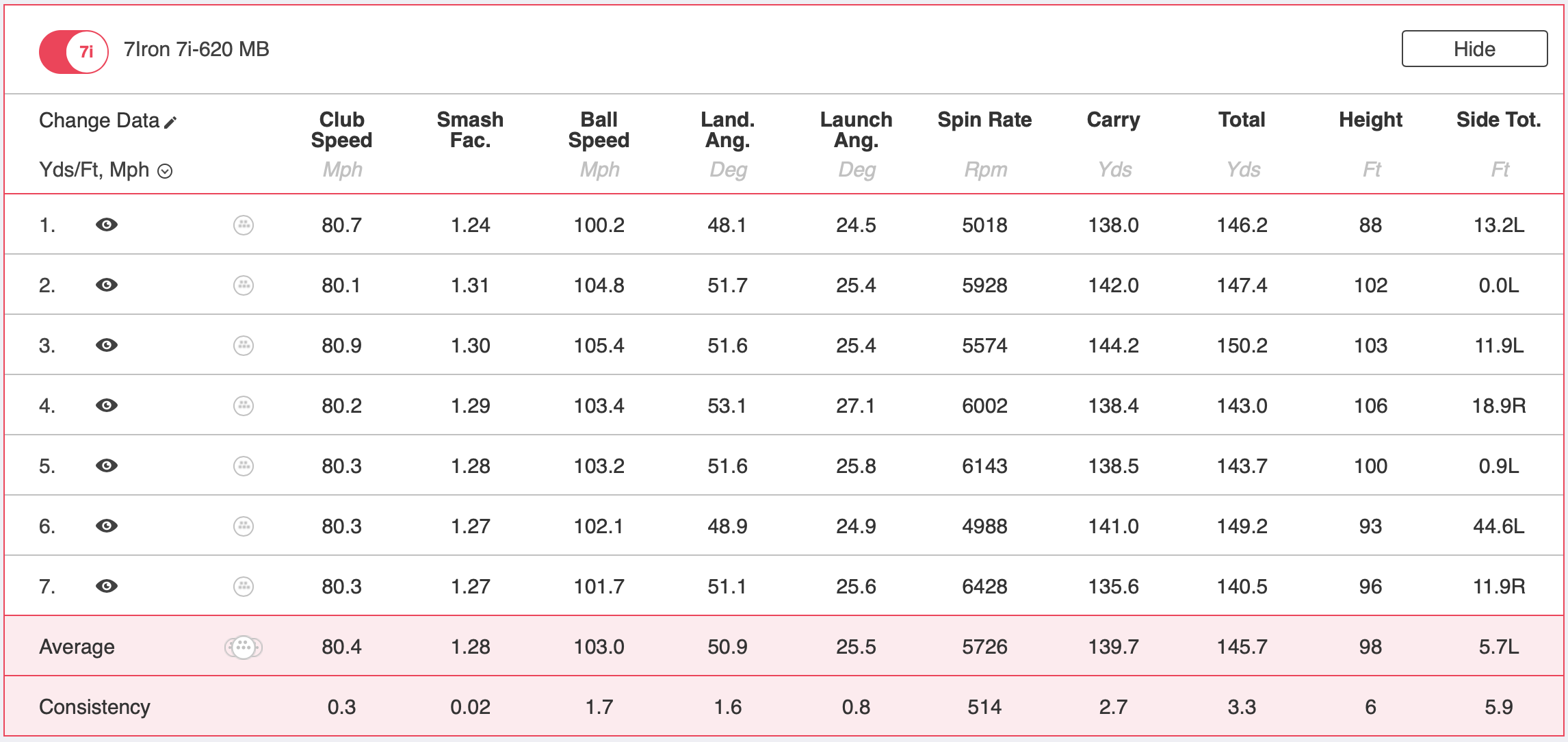
Task: Open the Yds/Ft, Mph units dropdown
Action: (x=165, y=171)
